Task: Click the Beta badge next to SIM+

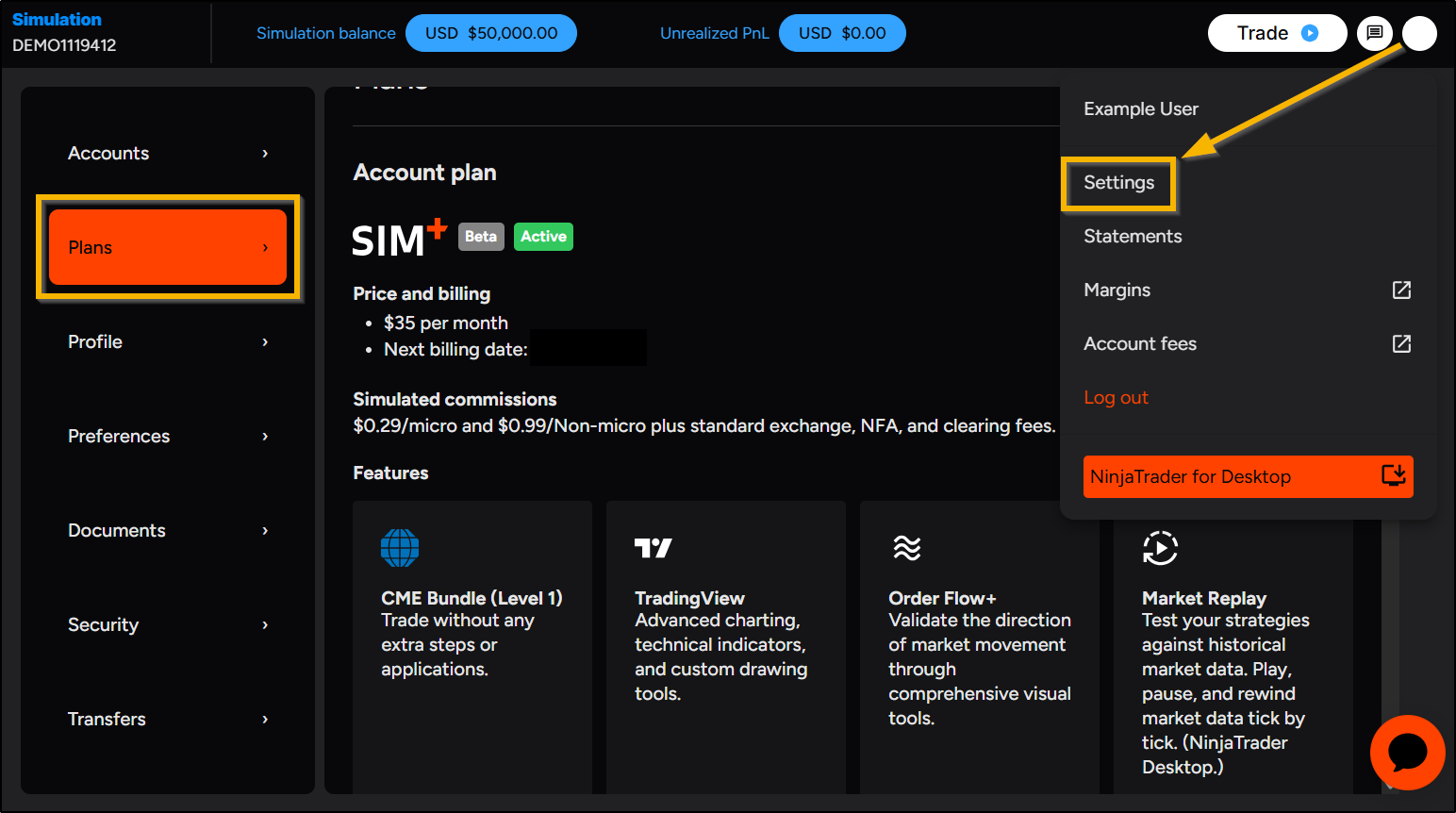Action: click(481, 236)
